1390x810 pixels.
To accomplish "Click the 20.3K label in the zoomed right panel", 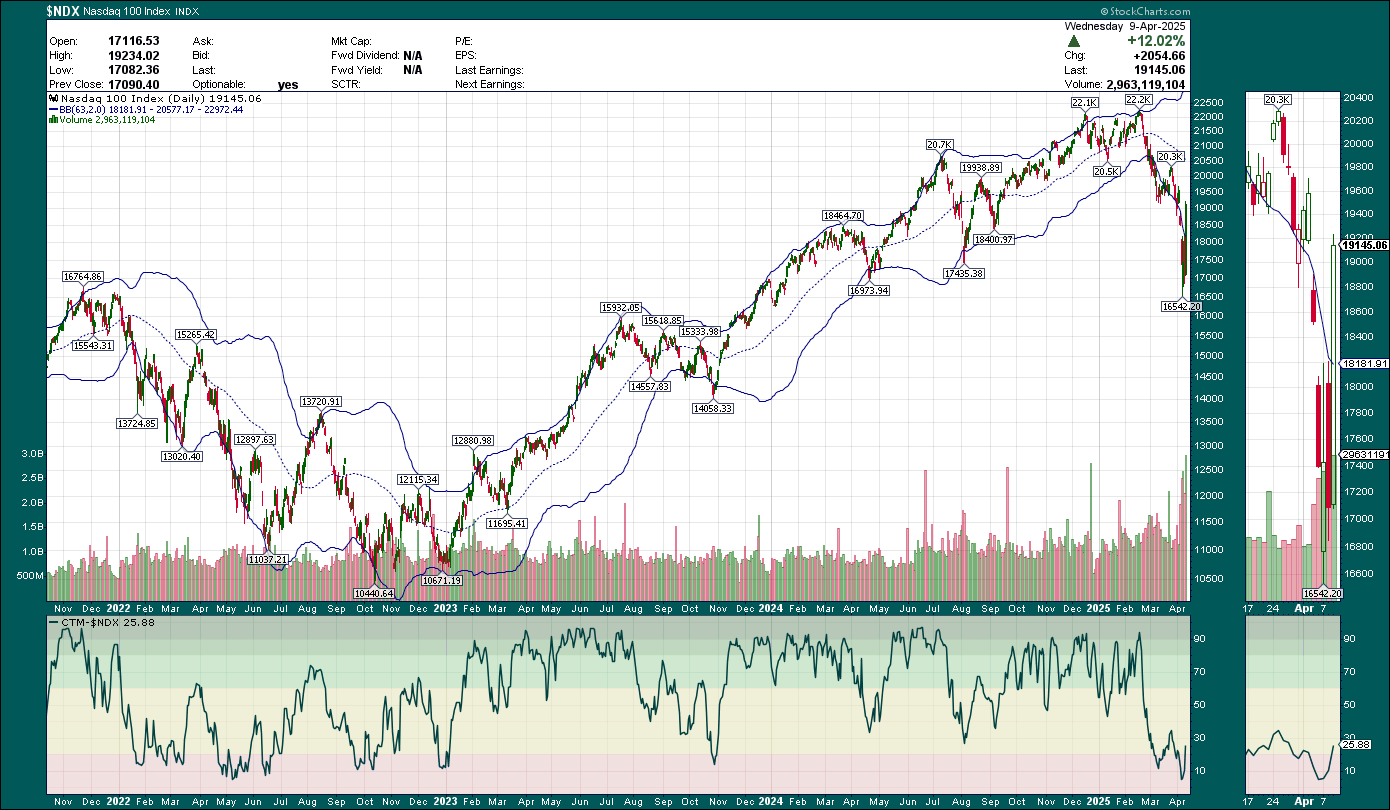I will pyautogui.click(x=1277, y=100).
